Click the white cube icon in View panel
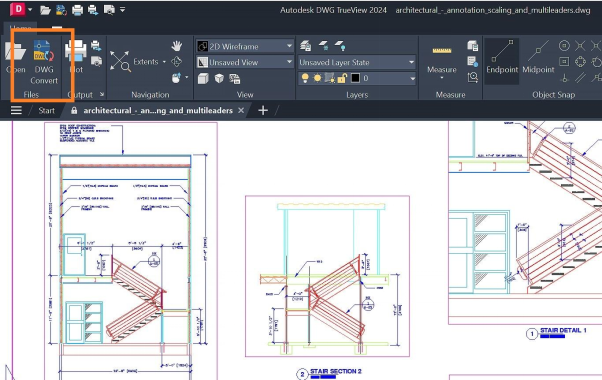The height and width of the screenshot is (380, 602). [x=219, y=79]
